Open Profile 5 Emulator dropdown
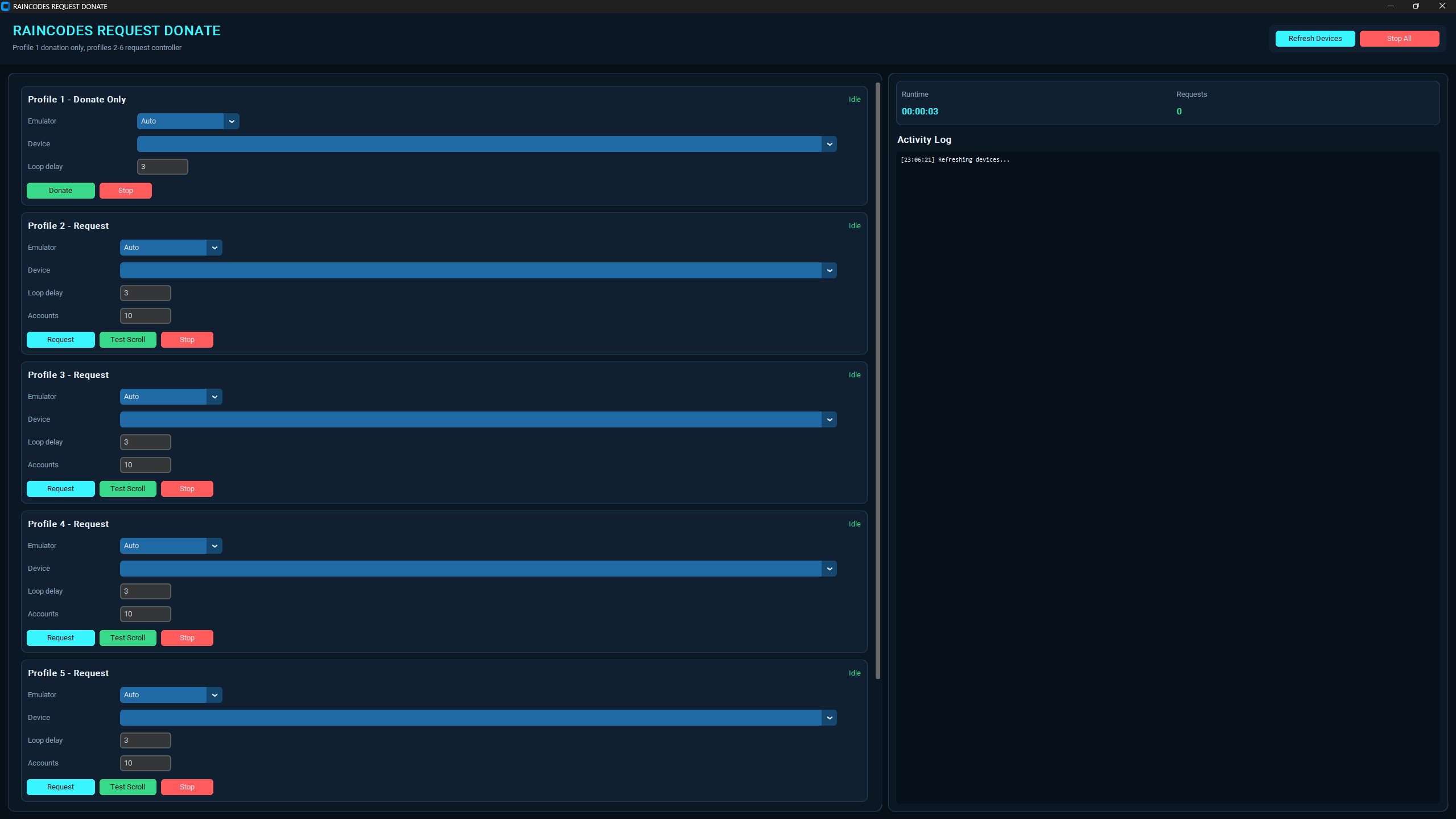 tap(171, 695)
